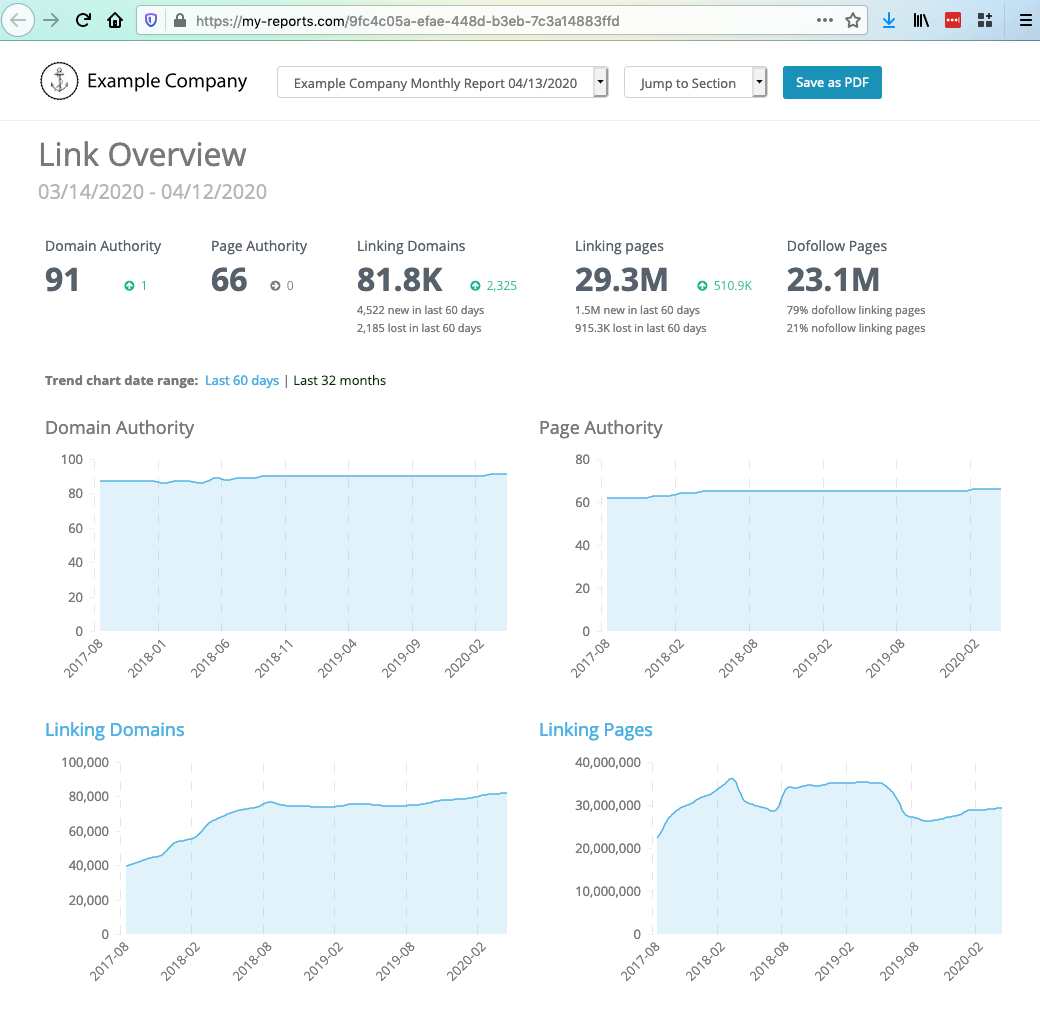Click the LastPass extension icon
Image resolution: width=1040 pixels, height=1018 pixels.
pyautogui.click(x=953, y=19)
